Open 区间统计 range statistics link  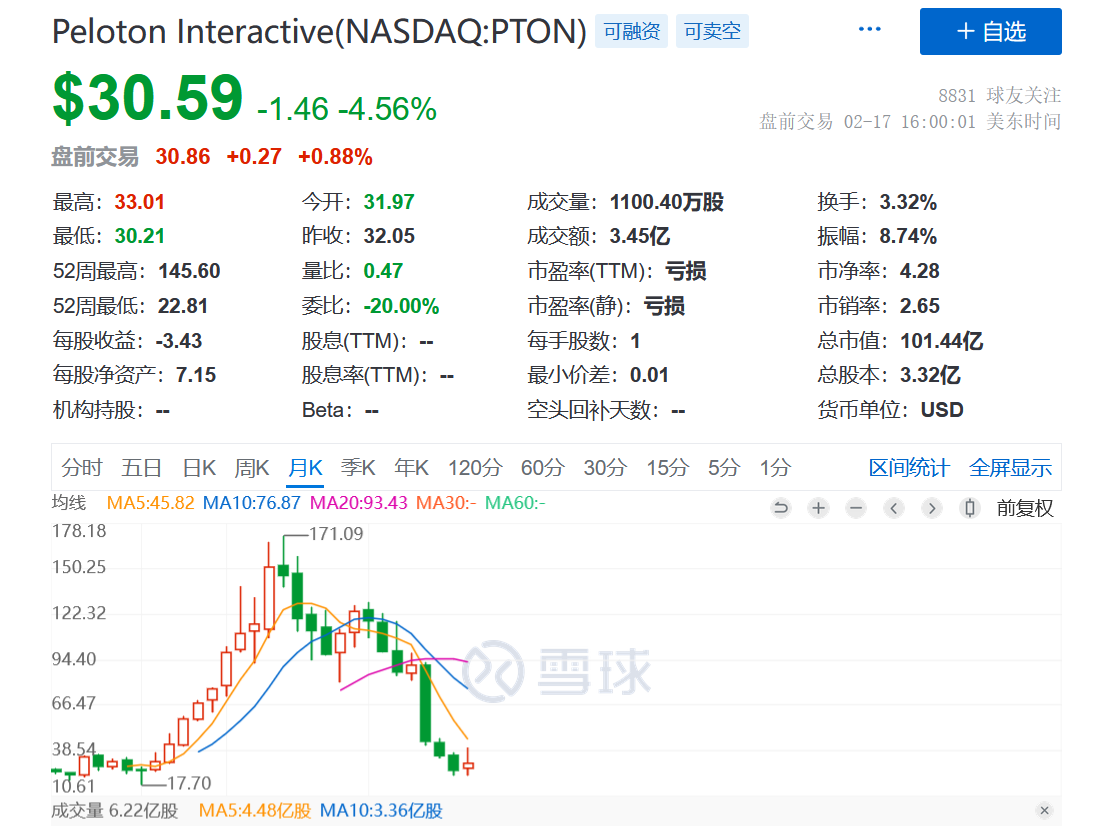(x=909, y=467)
